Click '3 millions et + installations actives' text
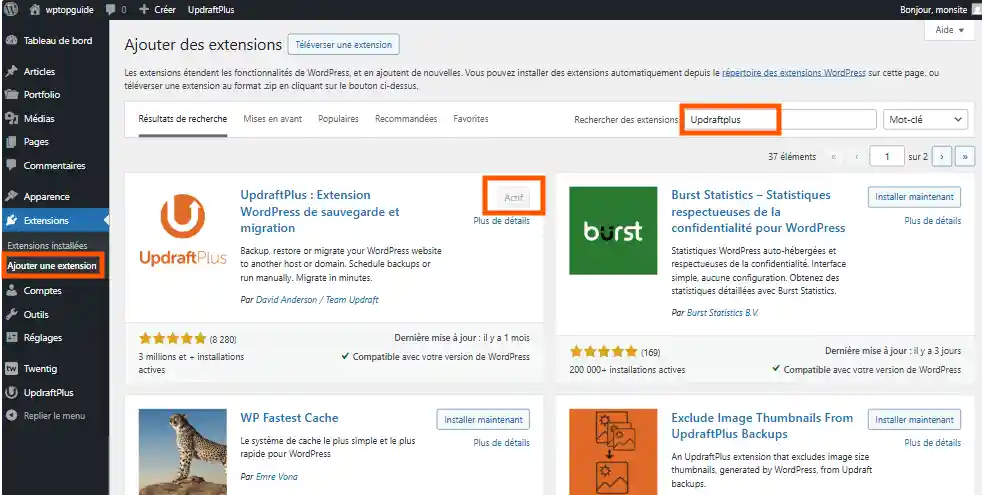 [191, 363]
